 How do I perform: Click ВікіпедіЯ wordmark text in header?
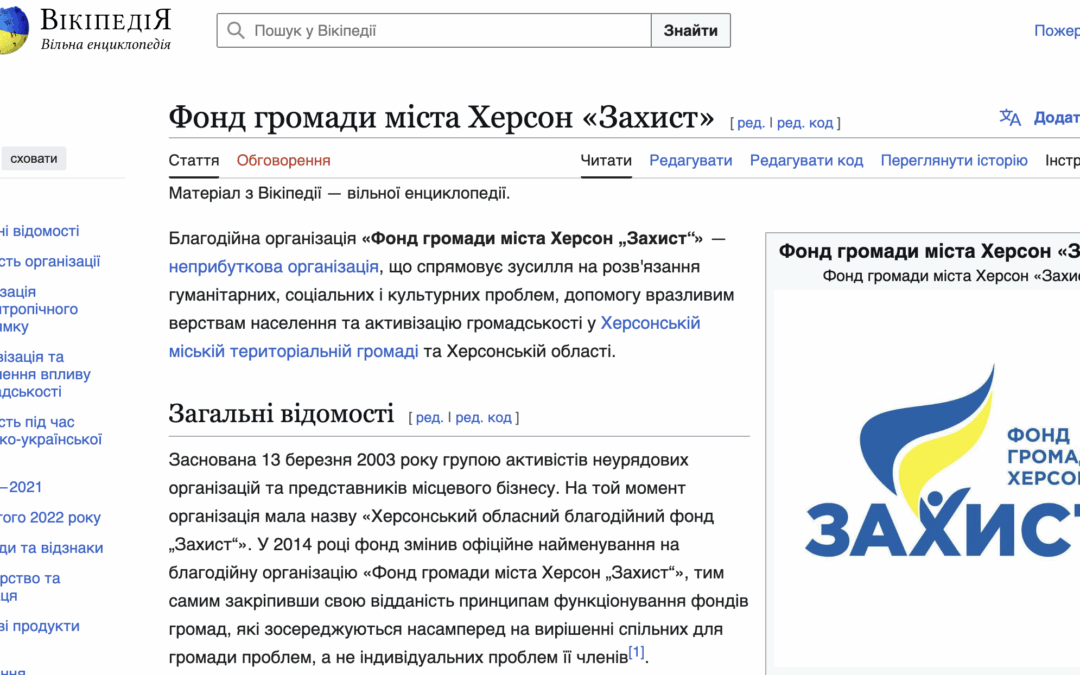(105, 21)
